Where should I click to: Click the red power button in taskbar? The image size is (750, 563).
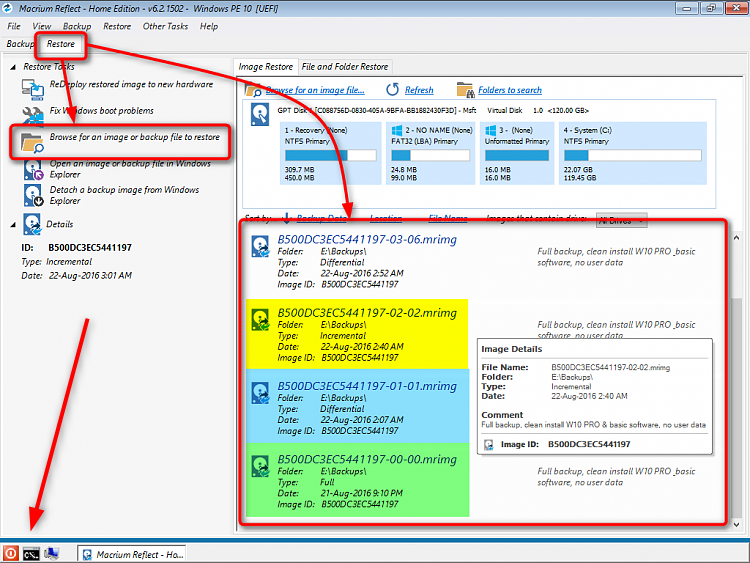(11, 554)
